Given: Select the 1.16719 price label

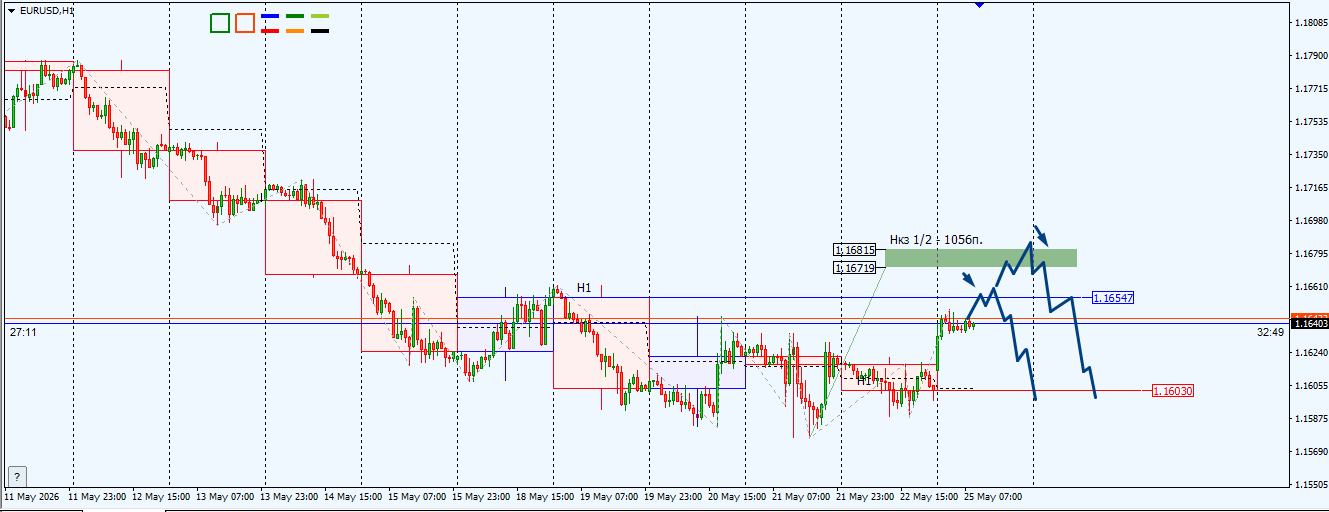Looking at the screenshot, I should (855, 267).
